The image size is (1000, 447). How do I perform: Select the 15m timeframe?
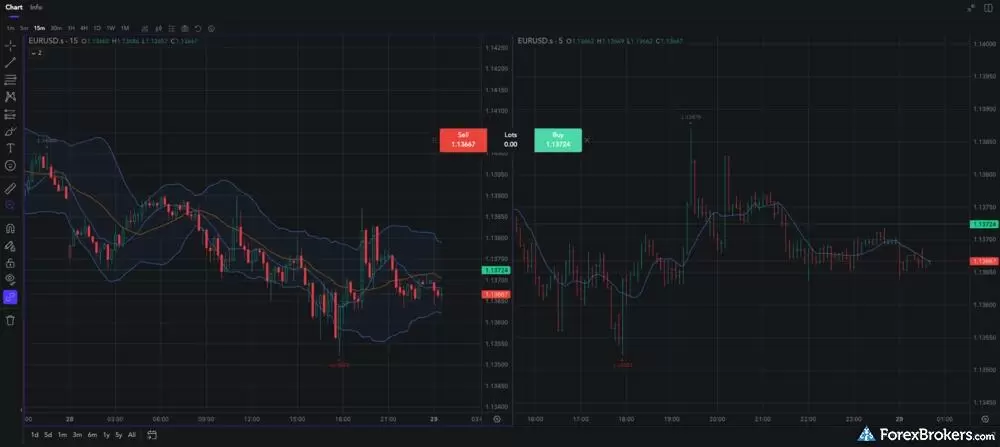(x=40, y=28)
